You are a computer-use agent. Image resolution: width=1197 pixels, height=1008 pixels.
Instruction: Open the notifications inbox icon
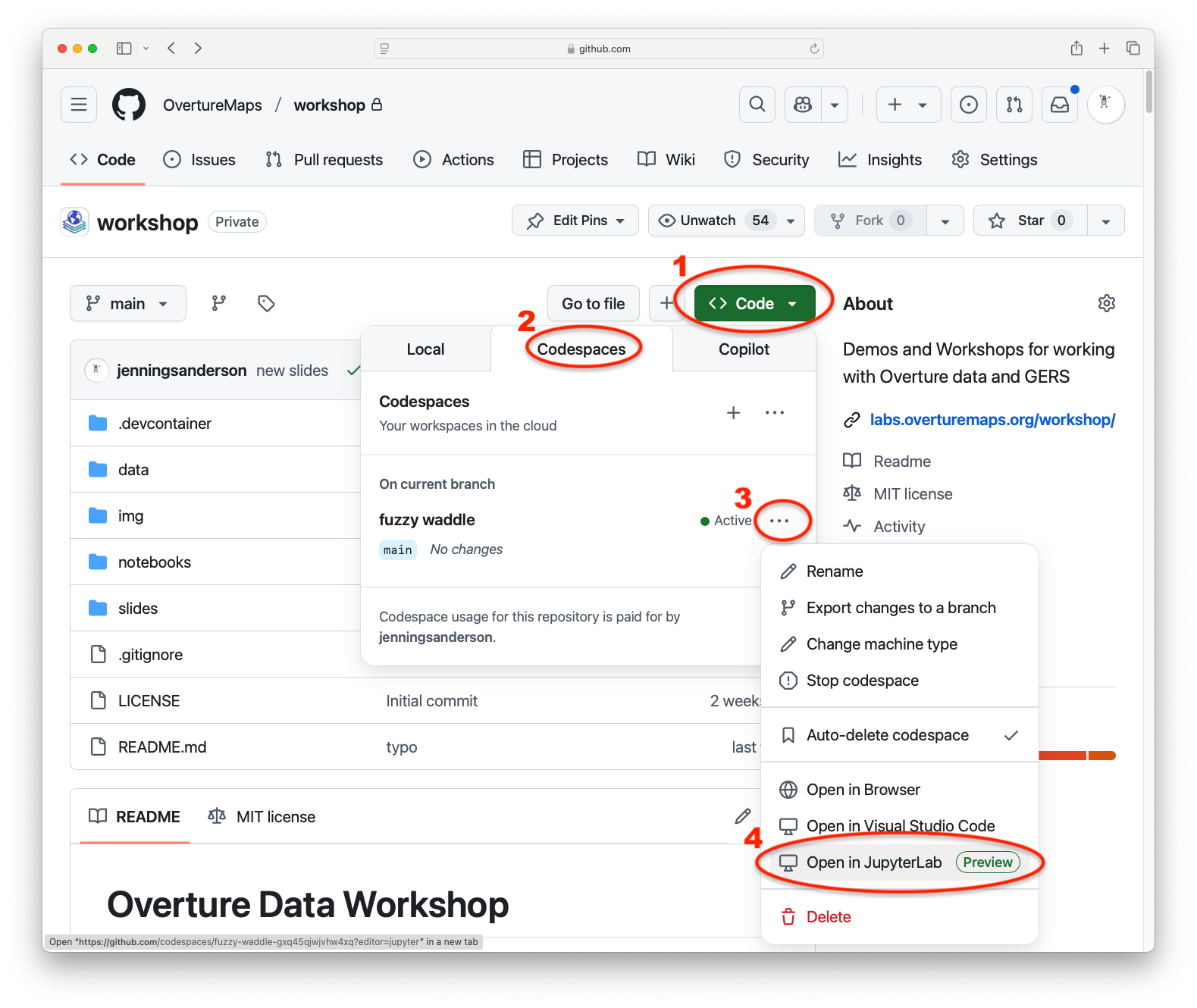tap(1060, 105)
